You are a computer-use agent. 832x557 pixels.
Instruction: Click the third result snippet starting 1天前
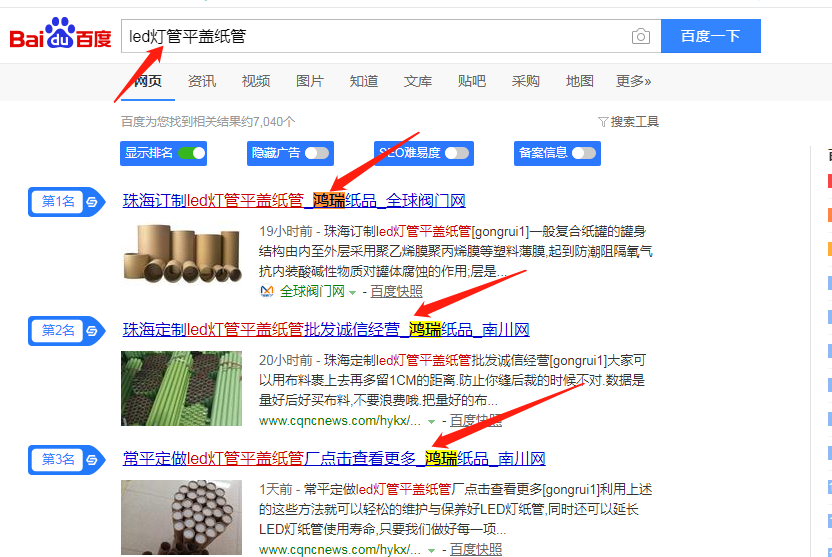click(x=456, y=509)
